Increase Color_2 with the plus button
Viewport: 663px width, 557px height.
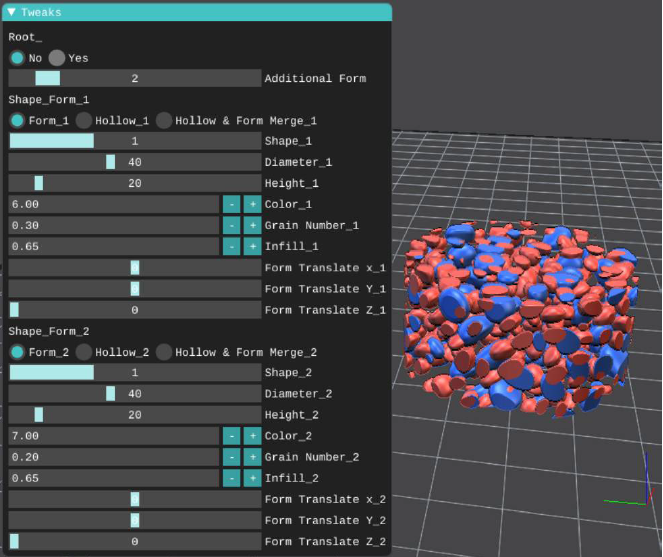click(x=252, y=436)
